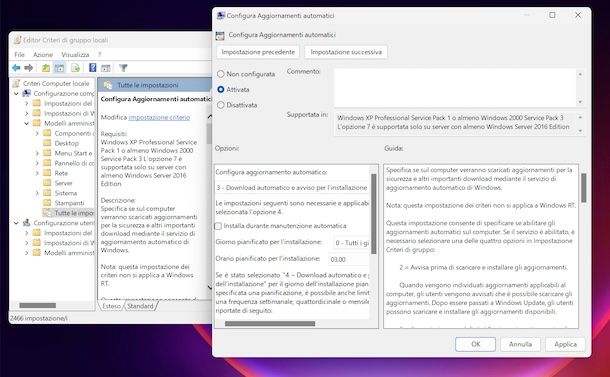Click the Forward arrow in the editor toolbar

[28, 68]
